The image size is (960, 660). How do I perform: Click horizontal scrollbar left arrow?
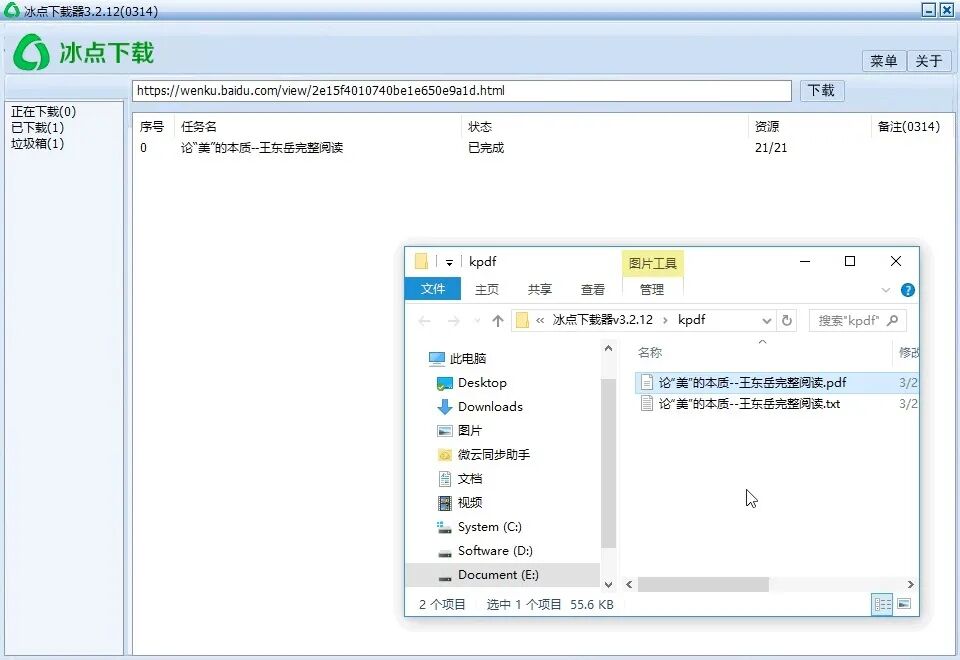pyautogui.click(x=629, y=585)
